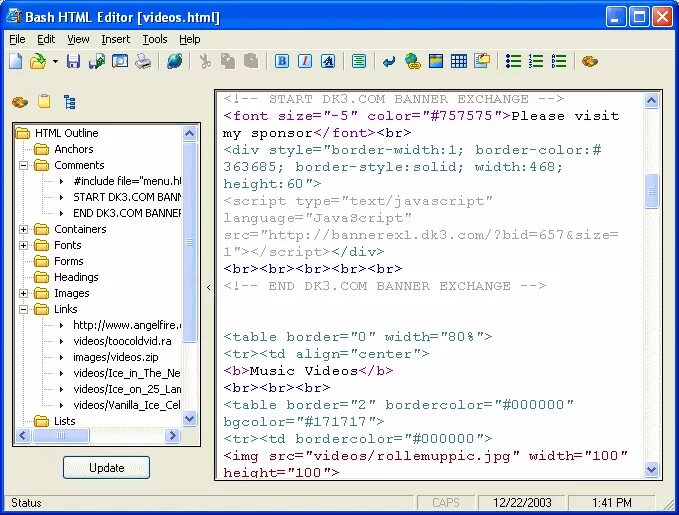This screenshot has height=515, width=679.
Task: Open a file with the folder toolbar icon
Action: [38, 62]
